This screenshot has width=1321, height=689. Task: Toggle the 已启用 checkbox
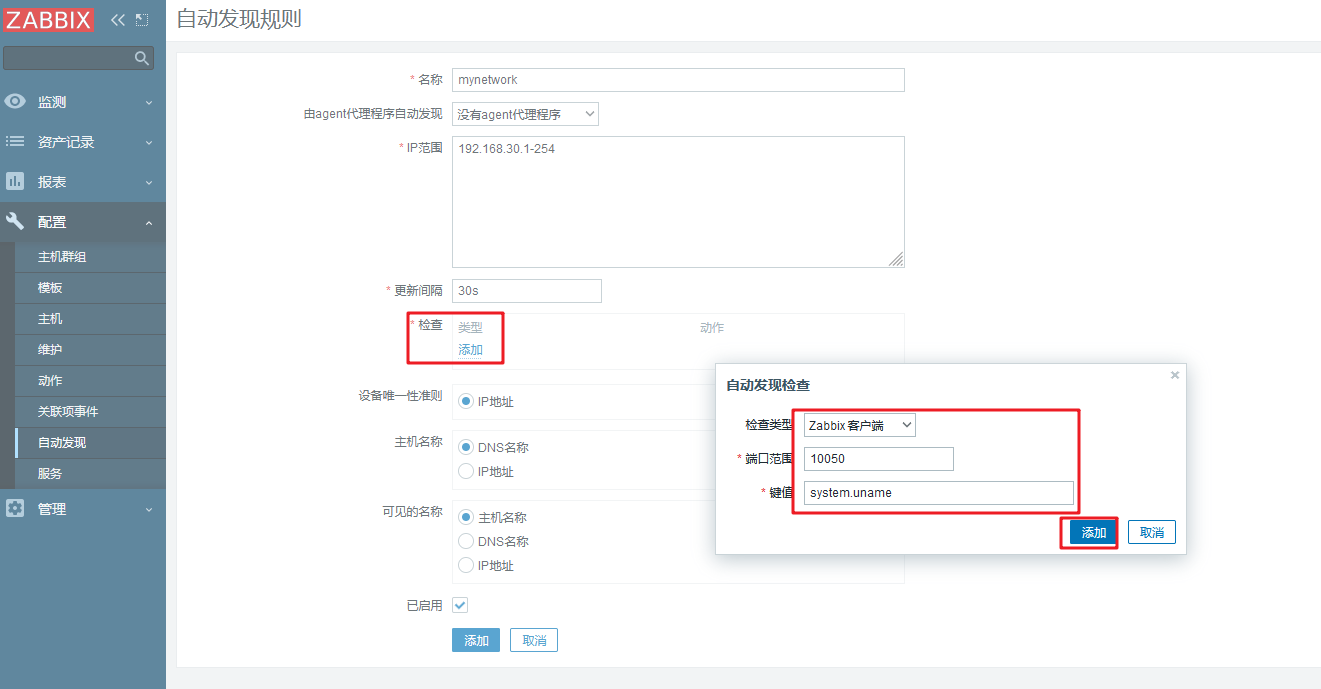(460, 605)
